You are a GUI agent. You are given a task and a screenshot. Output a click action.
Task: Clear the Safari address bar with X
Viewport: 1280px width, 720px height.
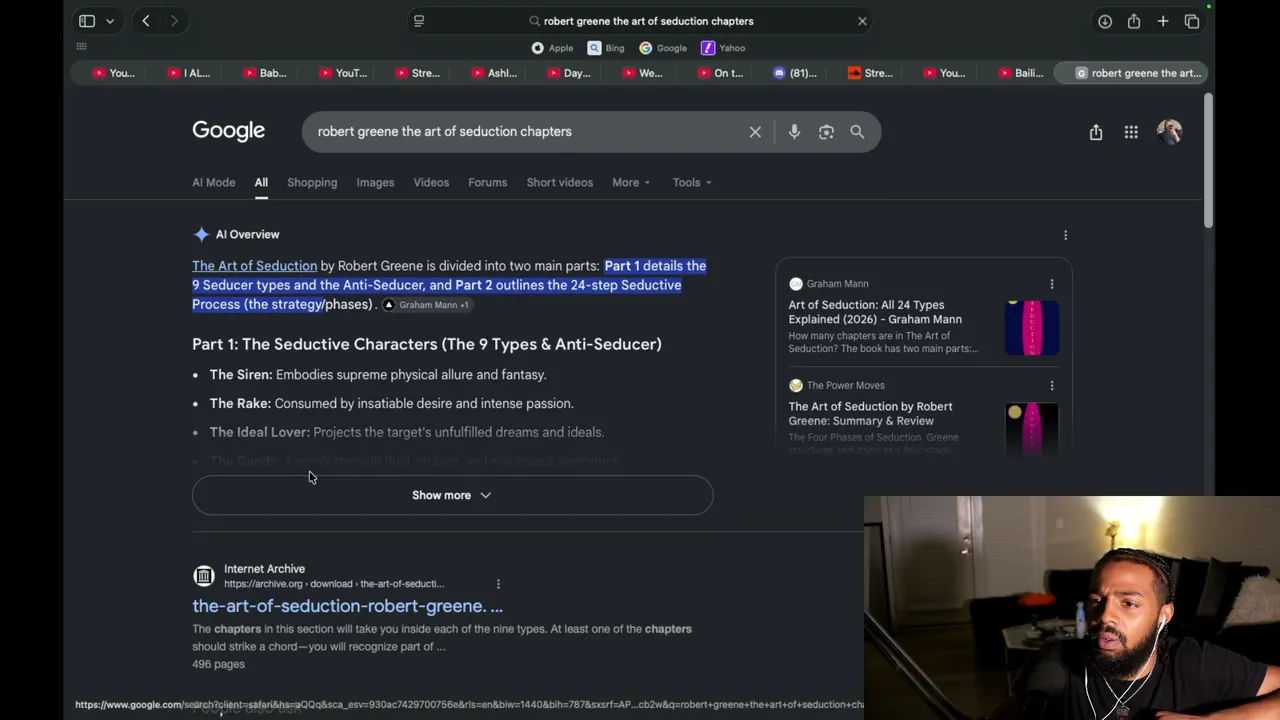click(x=862, y=21)
